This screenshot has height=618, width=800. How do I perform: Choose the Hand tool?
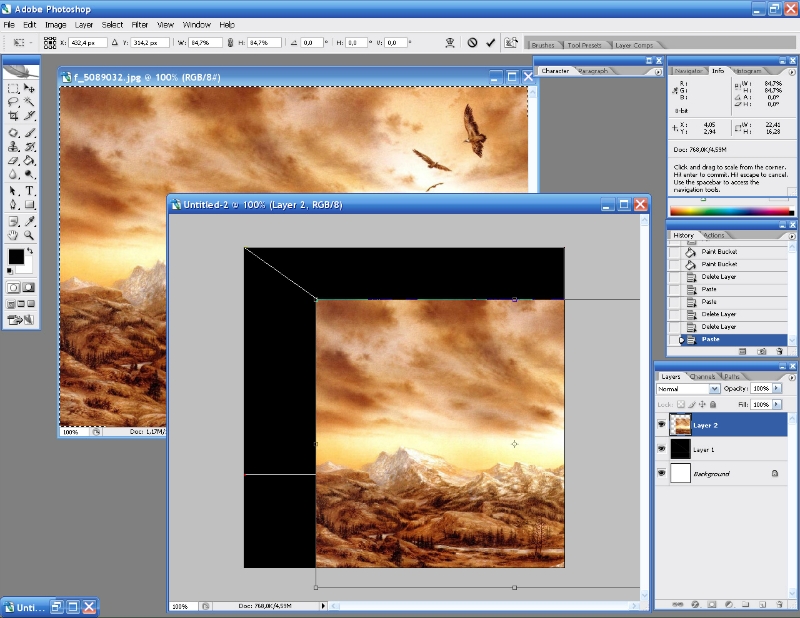coord(13,235)
